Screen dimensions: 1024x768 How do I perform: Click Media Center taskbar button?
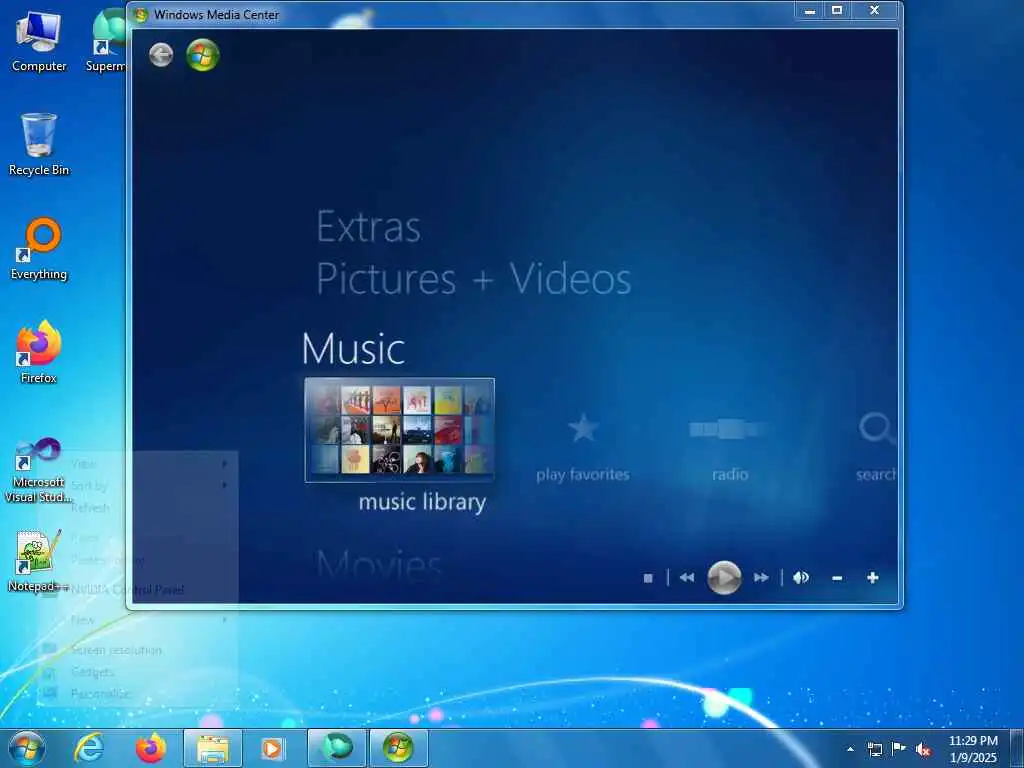click(x=398, y=748)
